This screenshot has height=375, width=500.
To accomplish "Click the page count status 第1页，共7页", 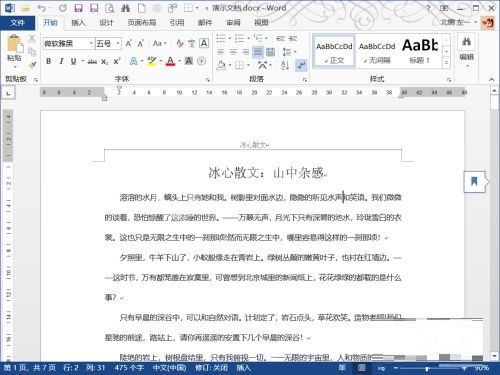I will coord(29,368).
